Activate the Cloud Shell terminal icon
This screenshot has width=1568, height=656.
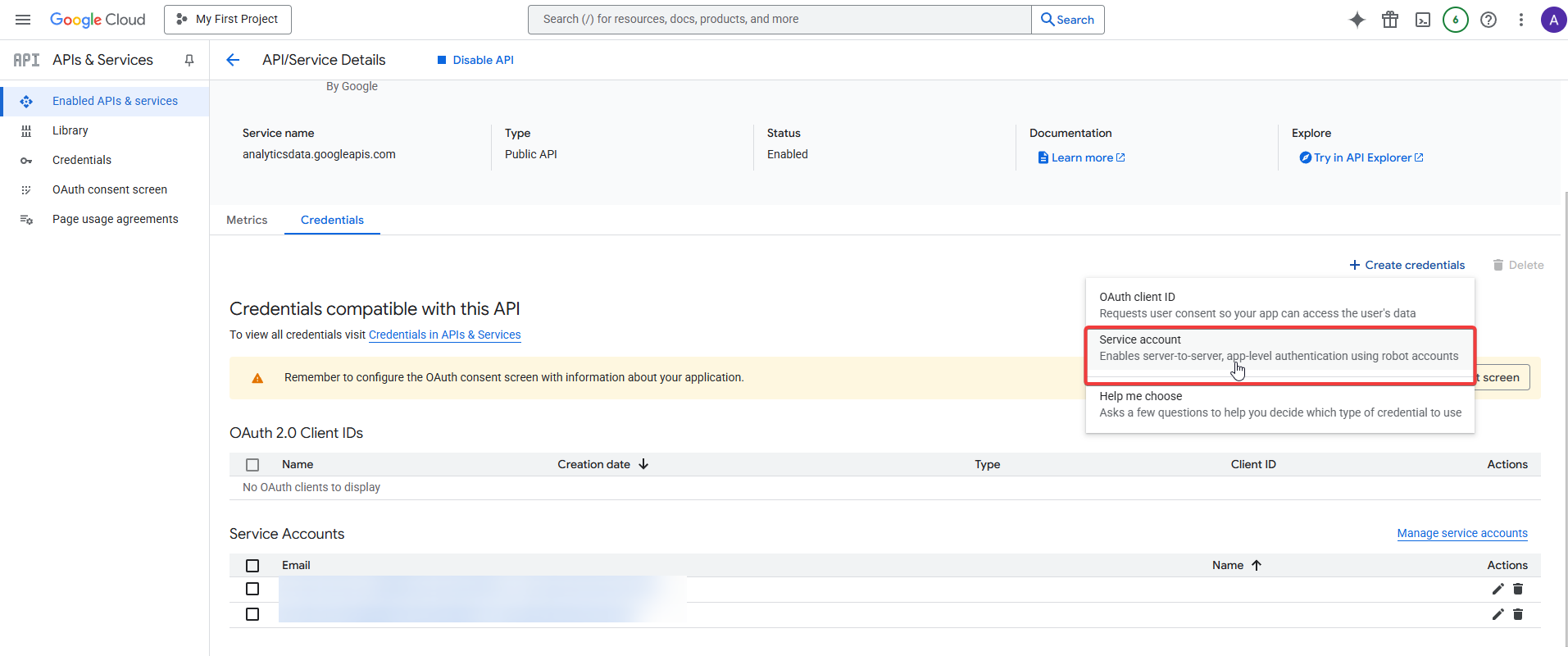coord(1423,20)
